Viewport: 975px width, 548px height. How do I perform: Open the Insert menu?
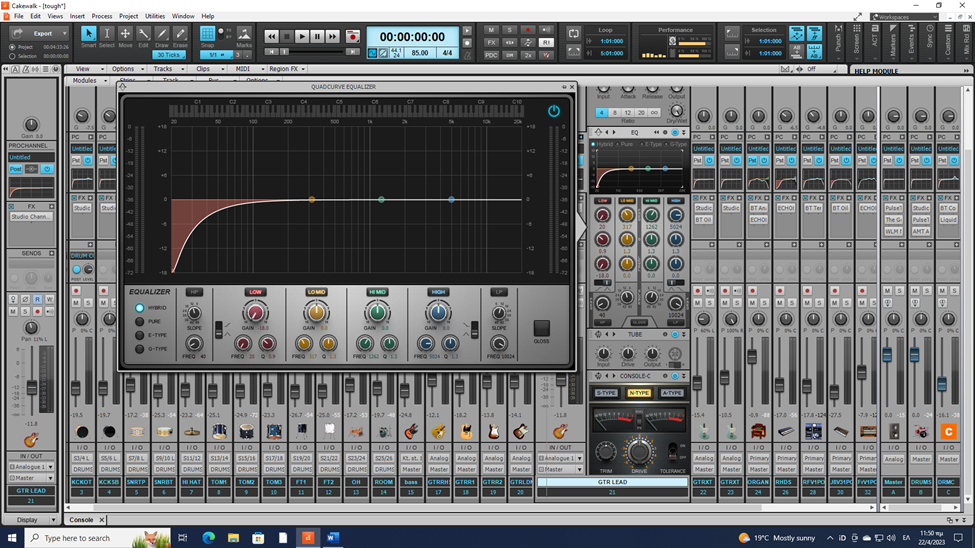(x=77, y=16)
